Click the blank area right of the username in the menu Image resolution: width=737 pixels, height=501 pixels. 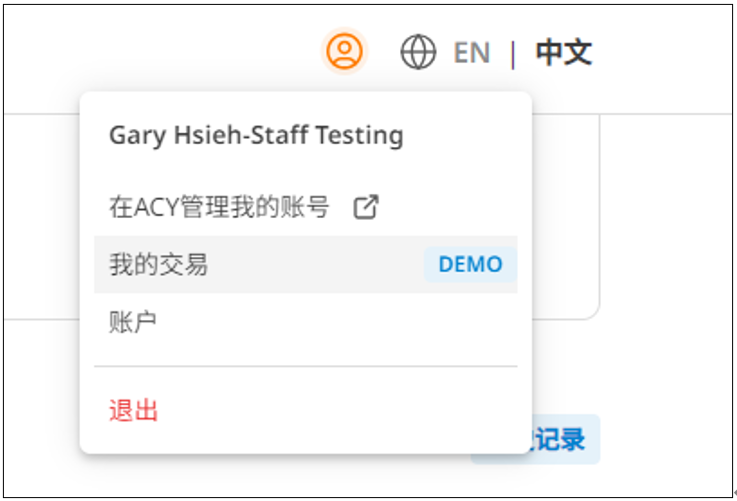tap(465, 135)
